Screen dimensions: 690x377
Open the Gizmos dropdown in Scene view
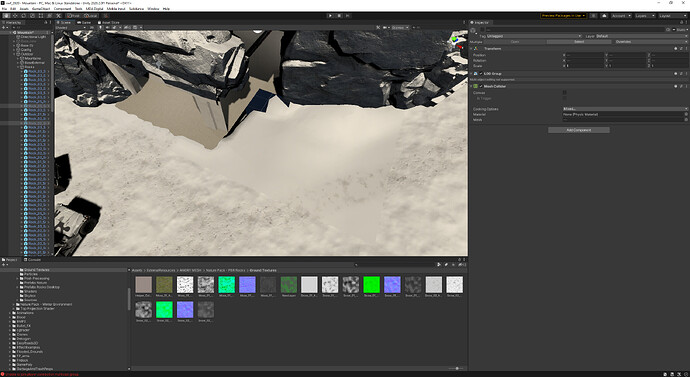[x=400, y=27]
